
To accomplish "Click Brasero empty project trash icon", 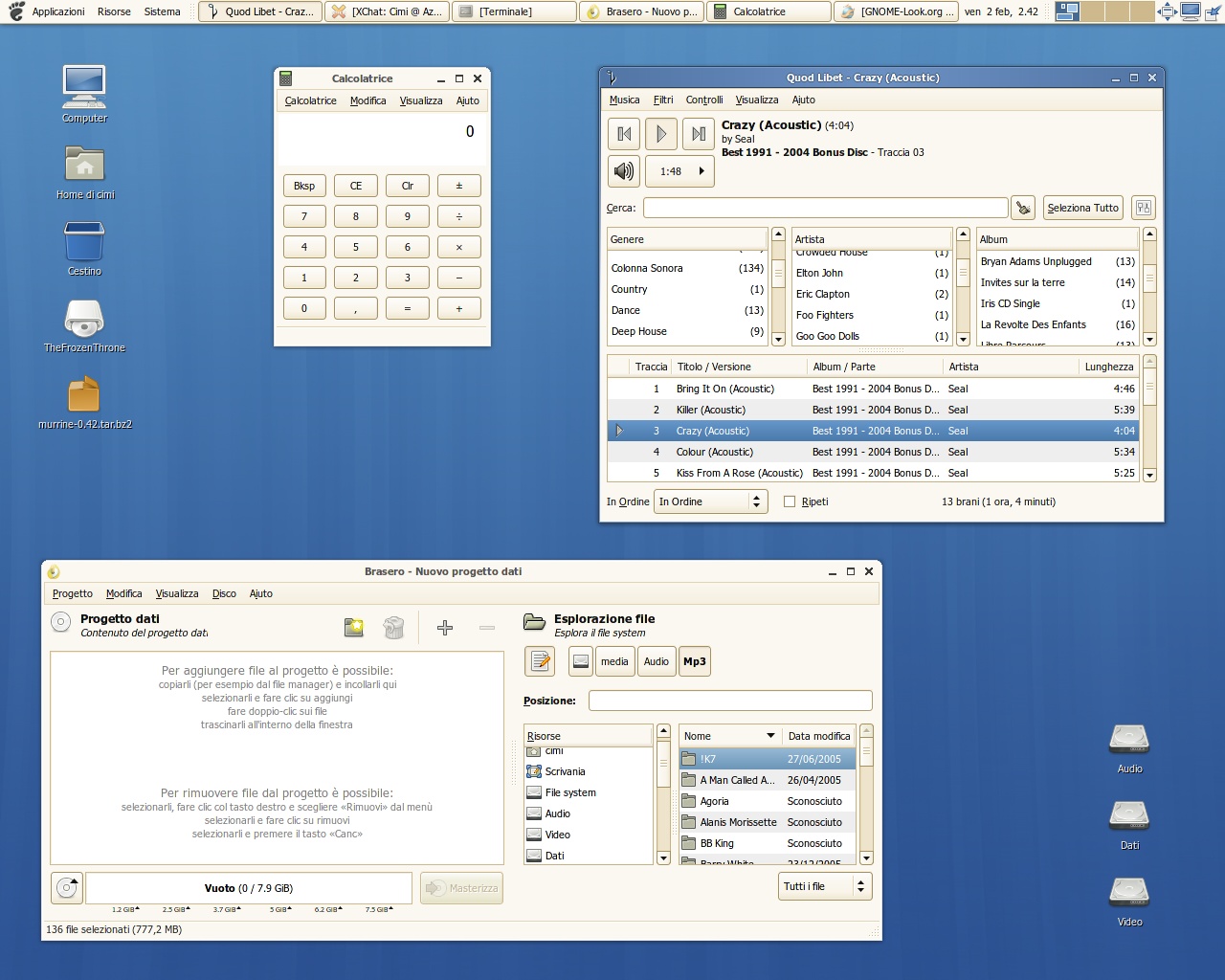I will coord(393,628).
